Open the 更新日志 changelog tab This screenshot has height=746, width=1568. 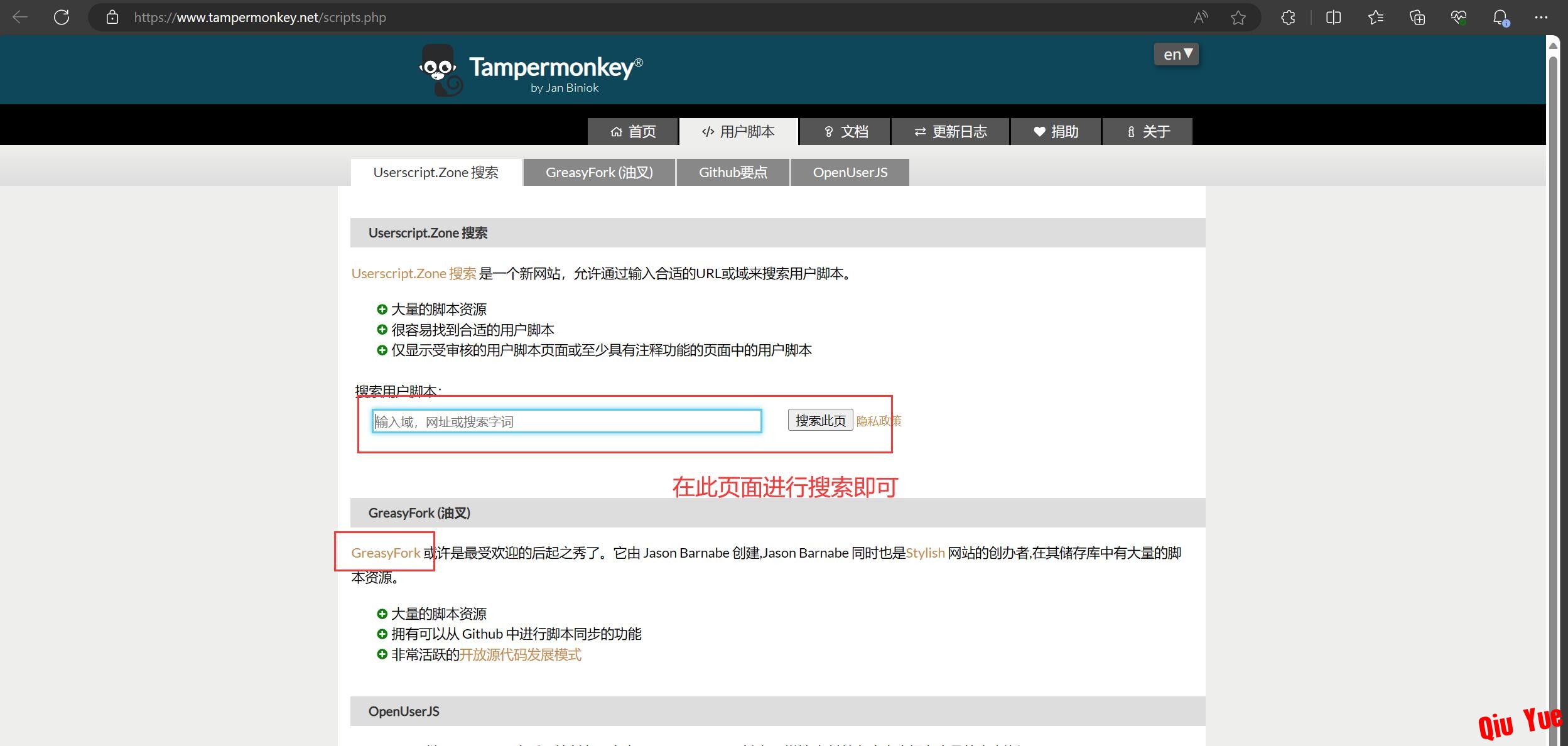click(x=951, y=131)
